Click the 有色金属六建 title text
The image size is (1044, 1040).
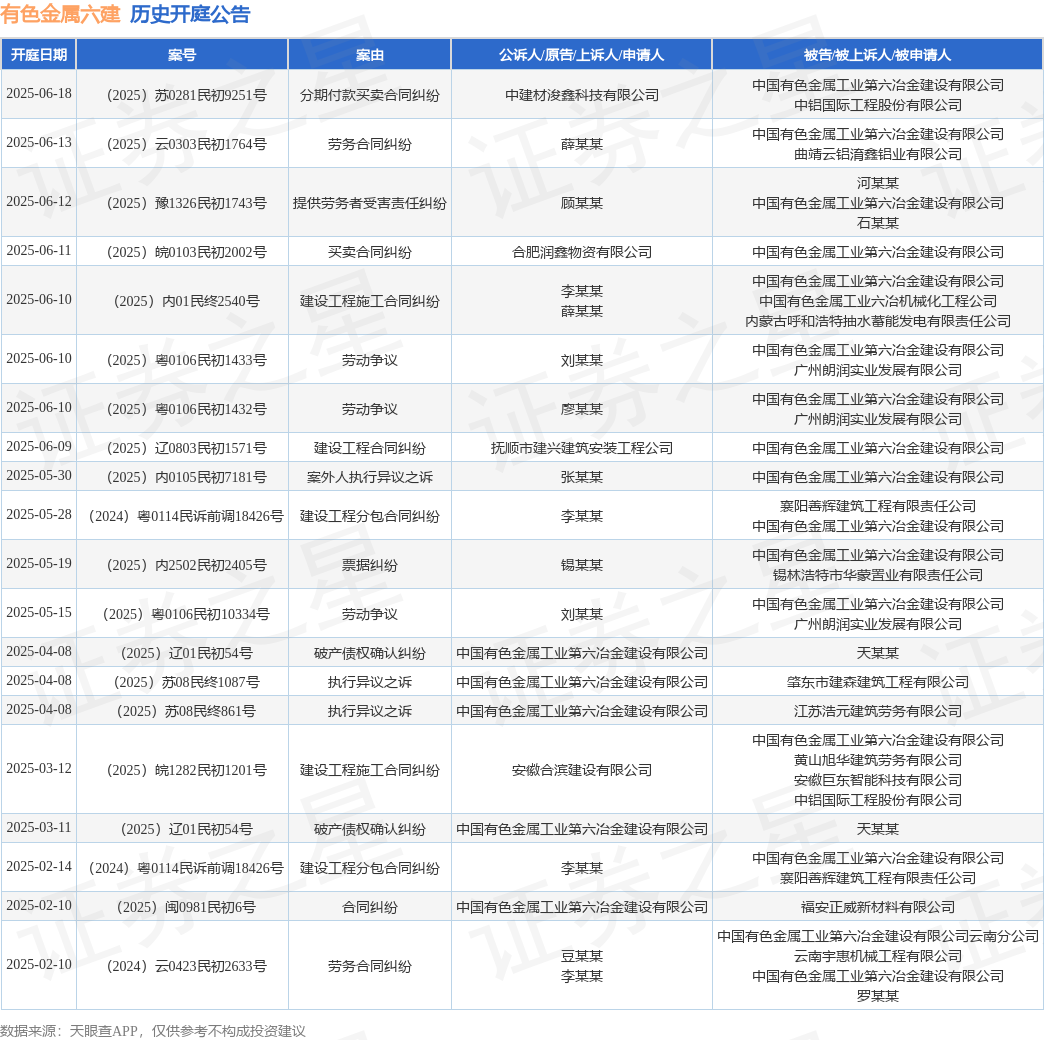click(60, 14)
